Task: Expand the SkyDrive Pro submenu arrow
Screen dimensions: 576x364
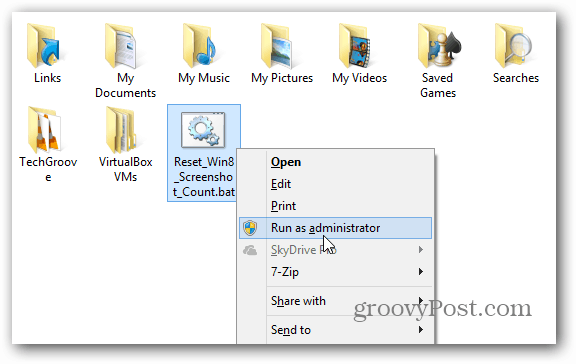Action: click(421, 250)
